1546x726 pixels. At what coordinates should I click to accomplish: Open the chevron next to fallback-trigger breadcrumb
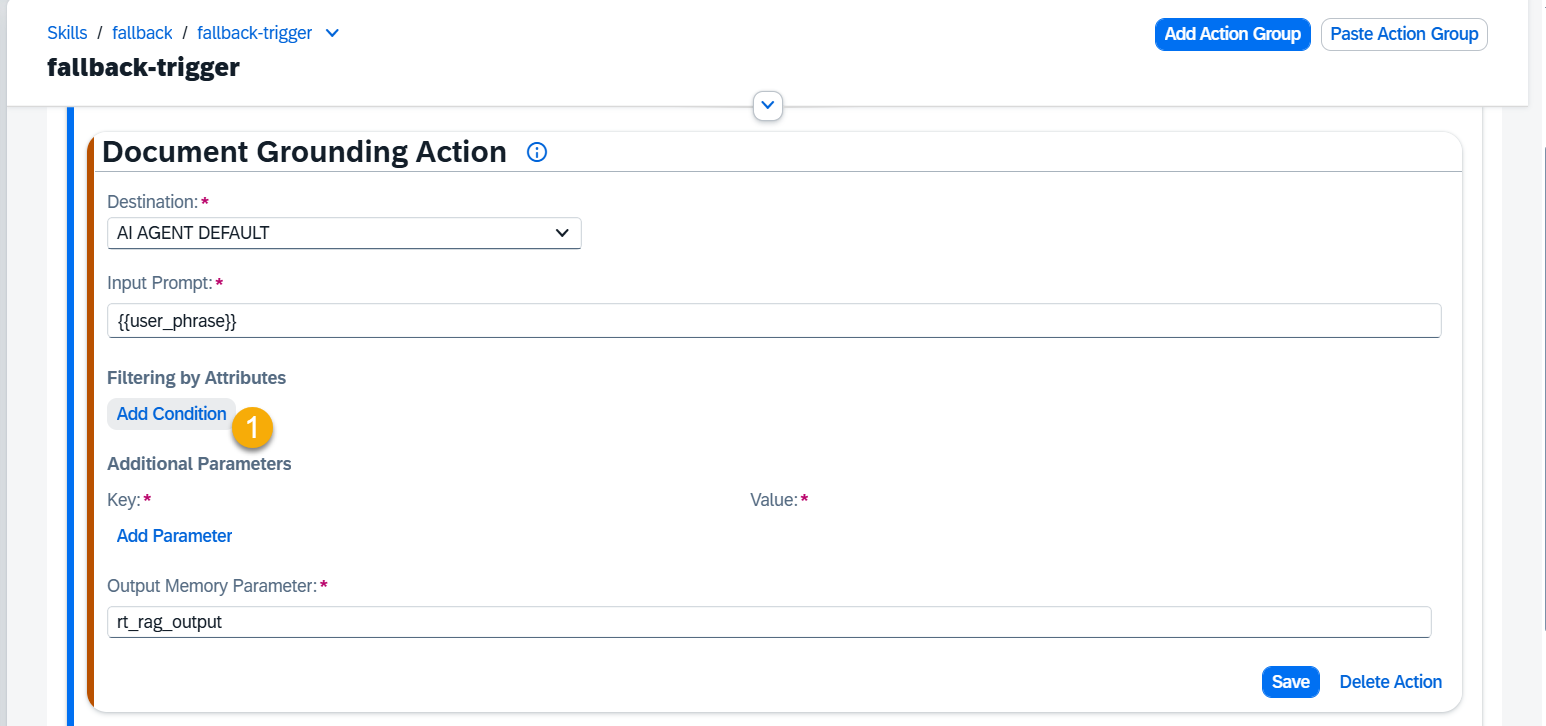(x=333, y=33)
